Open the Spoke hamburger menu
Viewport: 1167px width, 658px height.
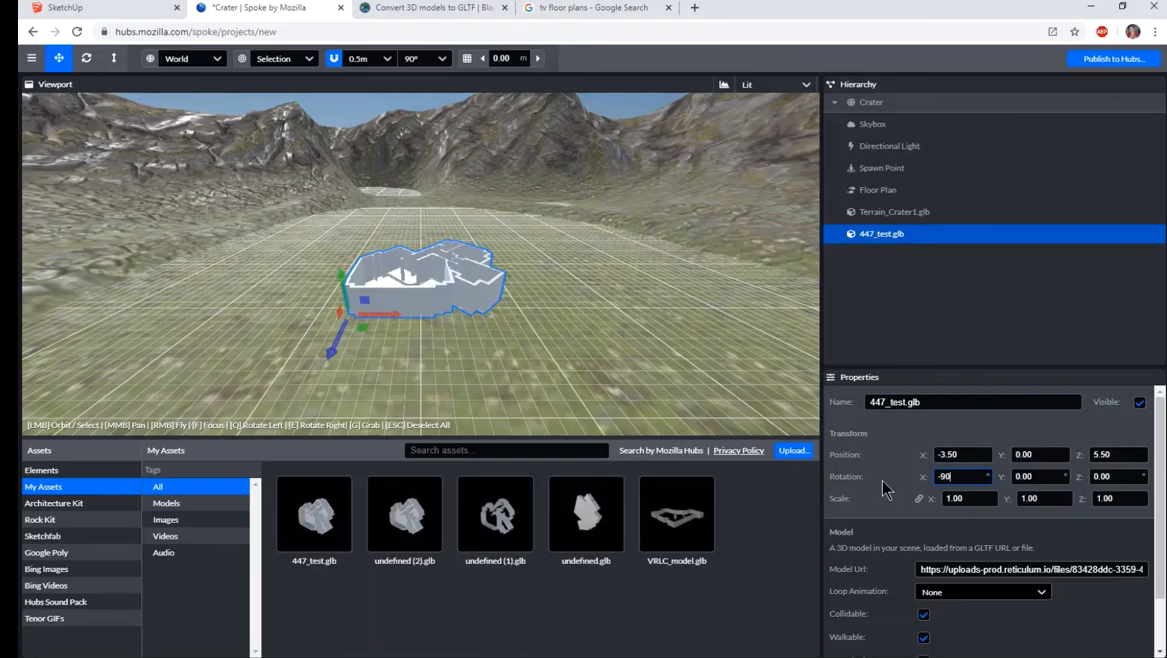pos(31,58)
